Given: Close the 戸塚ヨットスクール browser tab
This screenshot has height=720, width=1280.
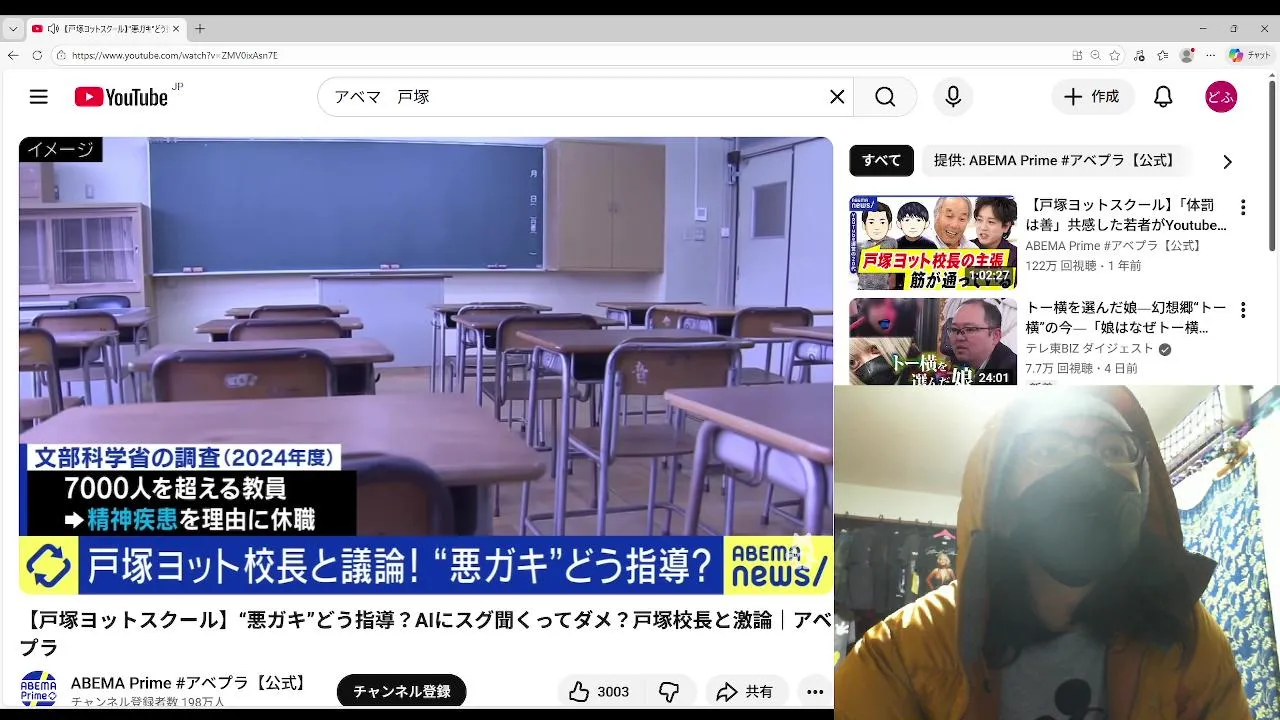Looking at the screenshot, I should [x=175, y=29].
